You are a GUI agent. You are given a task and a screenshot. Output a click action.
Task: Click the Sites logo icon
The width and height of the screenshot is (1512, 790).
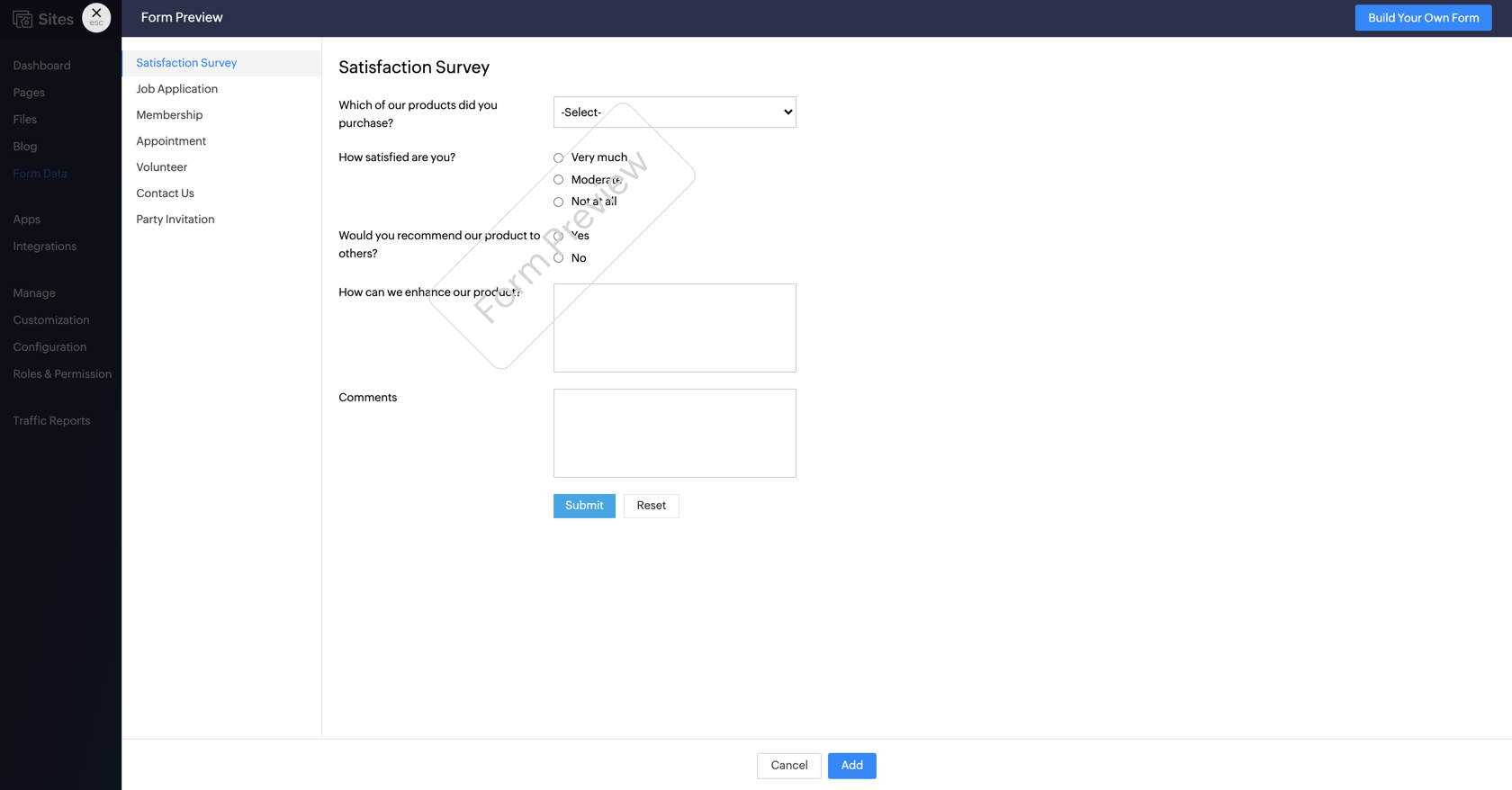(22, 19)
